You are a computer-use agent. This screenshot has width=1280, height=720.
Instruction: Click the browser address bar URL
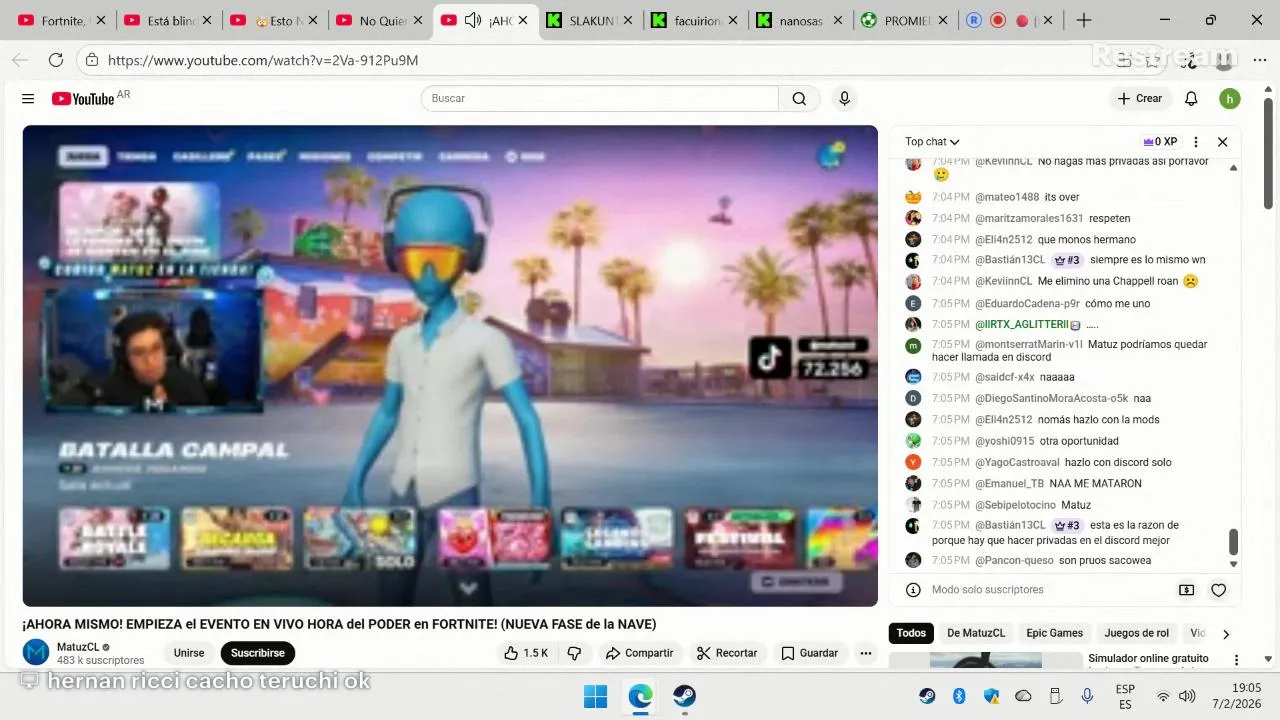[x=263, y=60]
